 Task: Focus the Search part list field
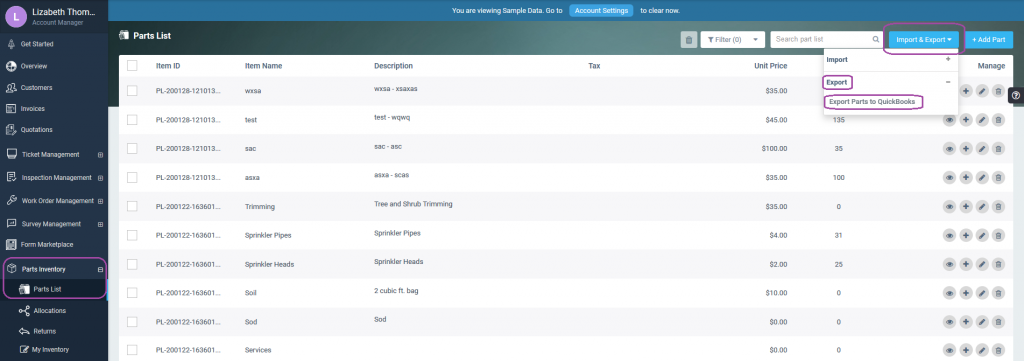click(x=822, y=40)
